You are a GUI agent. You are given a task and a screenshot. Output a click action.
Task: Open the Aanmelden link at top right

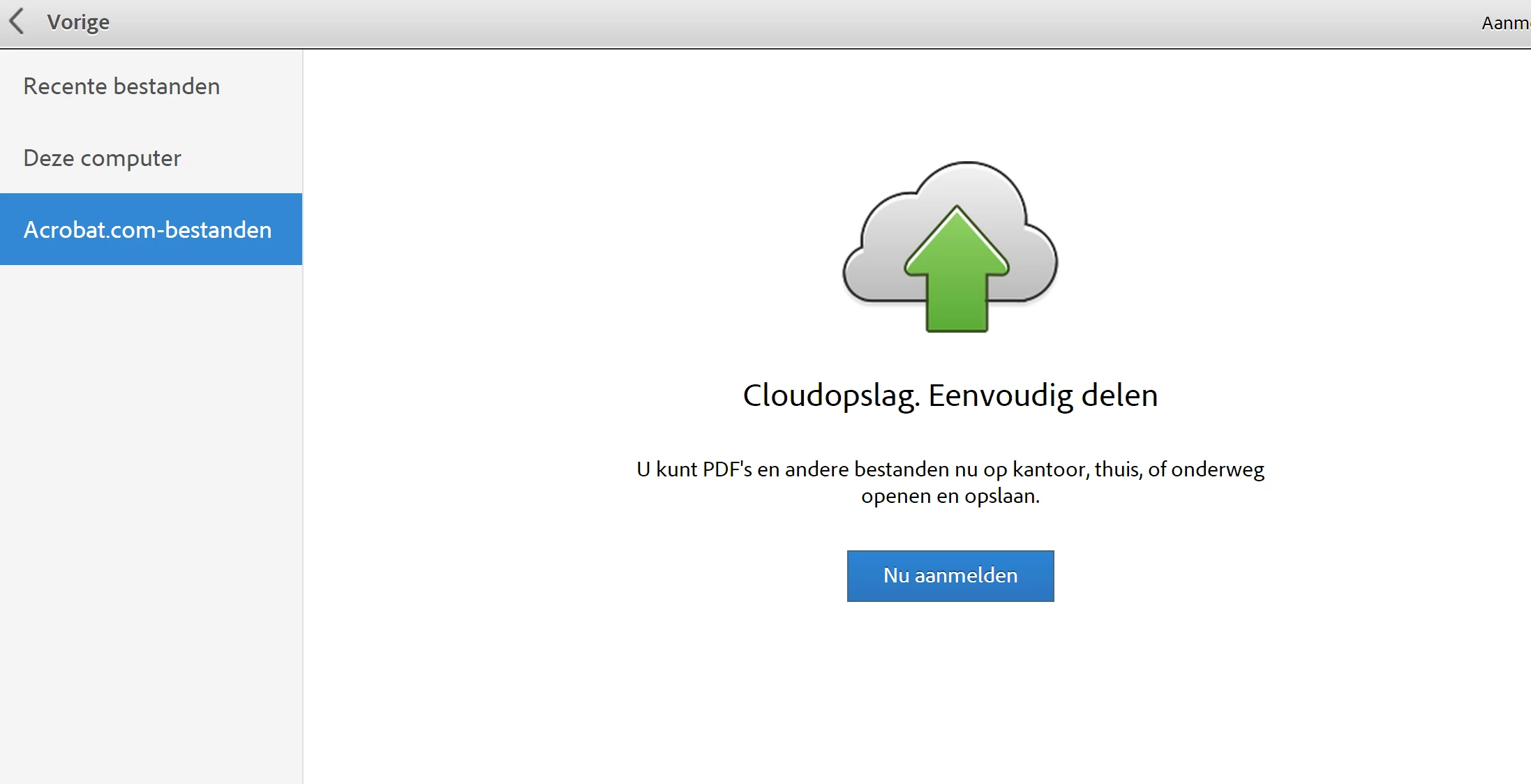pyautogui.click(x=1505, y=23)
